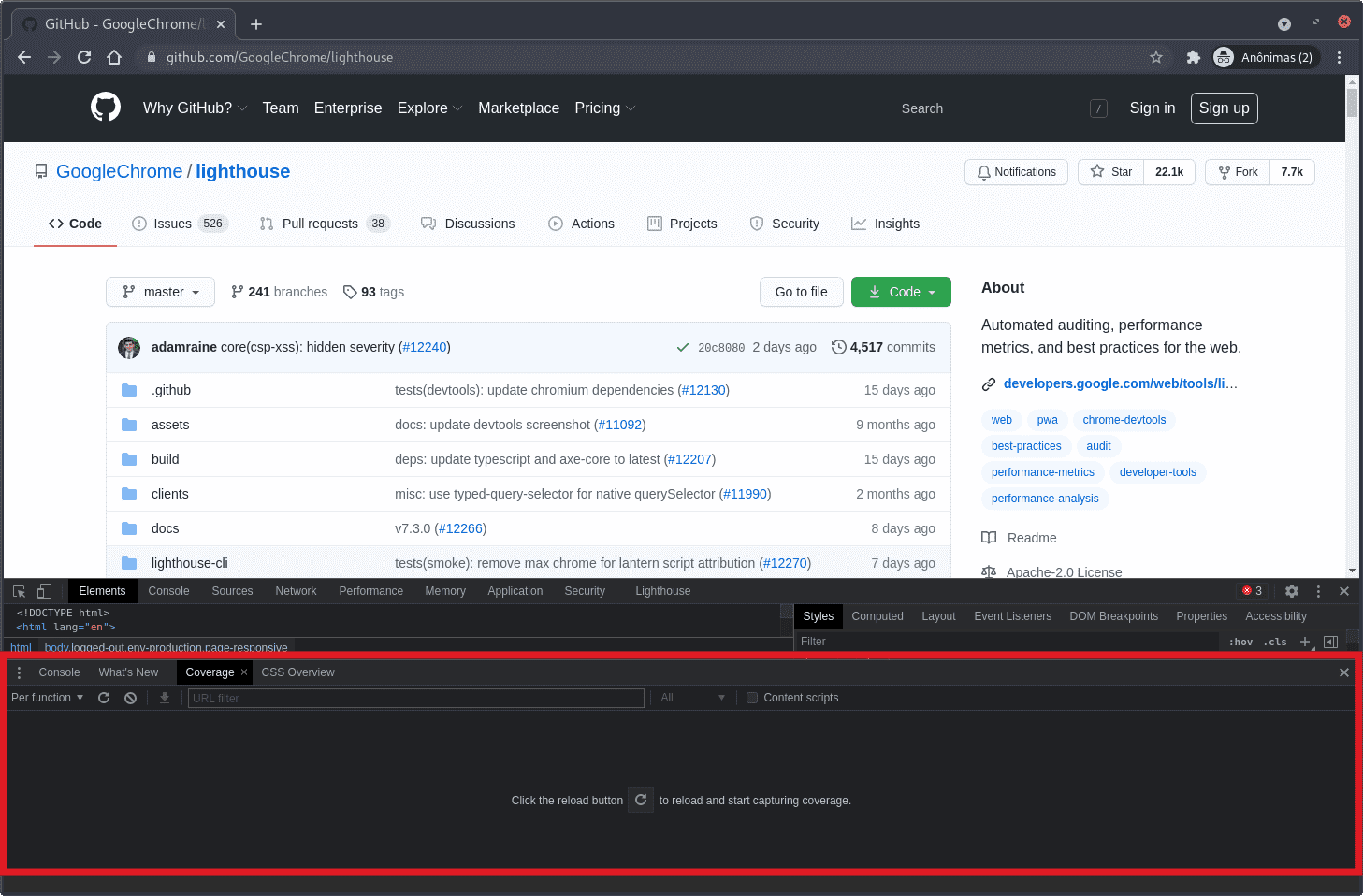
Task: Start coverage instrumentation reload icon in toolbar
Action: (104, 698)
